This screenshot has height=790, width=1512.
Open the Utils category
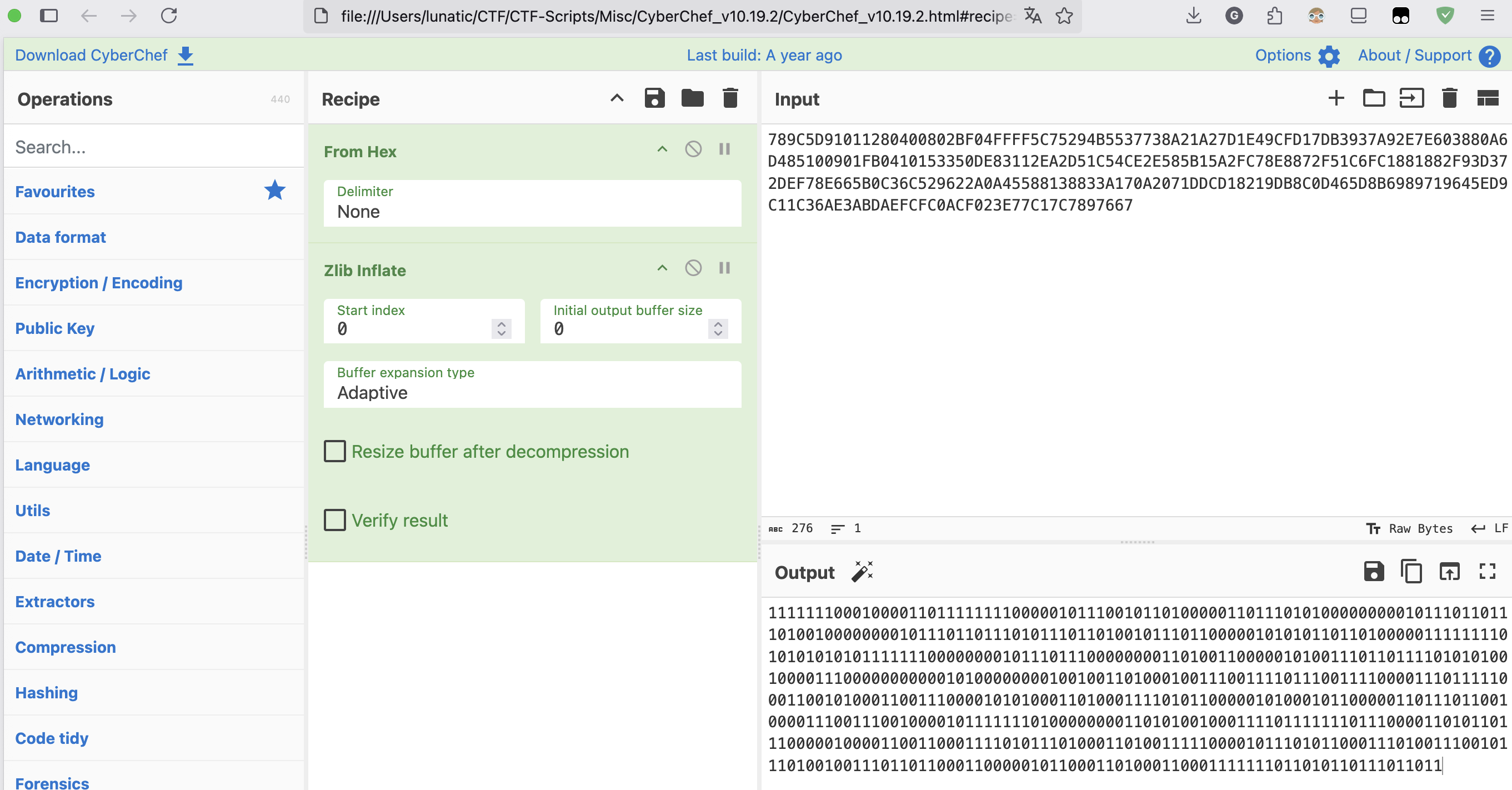154,510
